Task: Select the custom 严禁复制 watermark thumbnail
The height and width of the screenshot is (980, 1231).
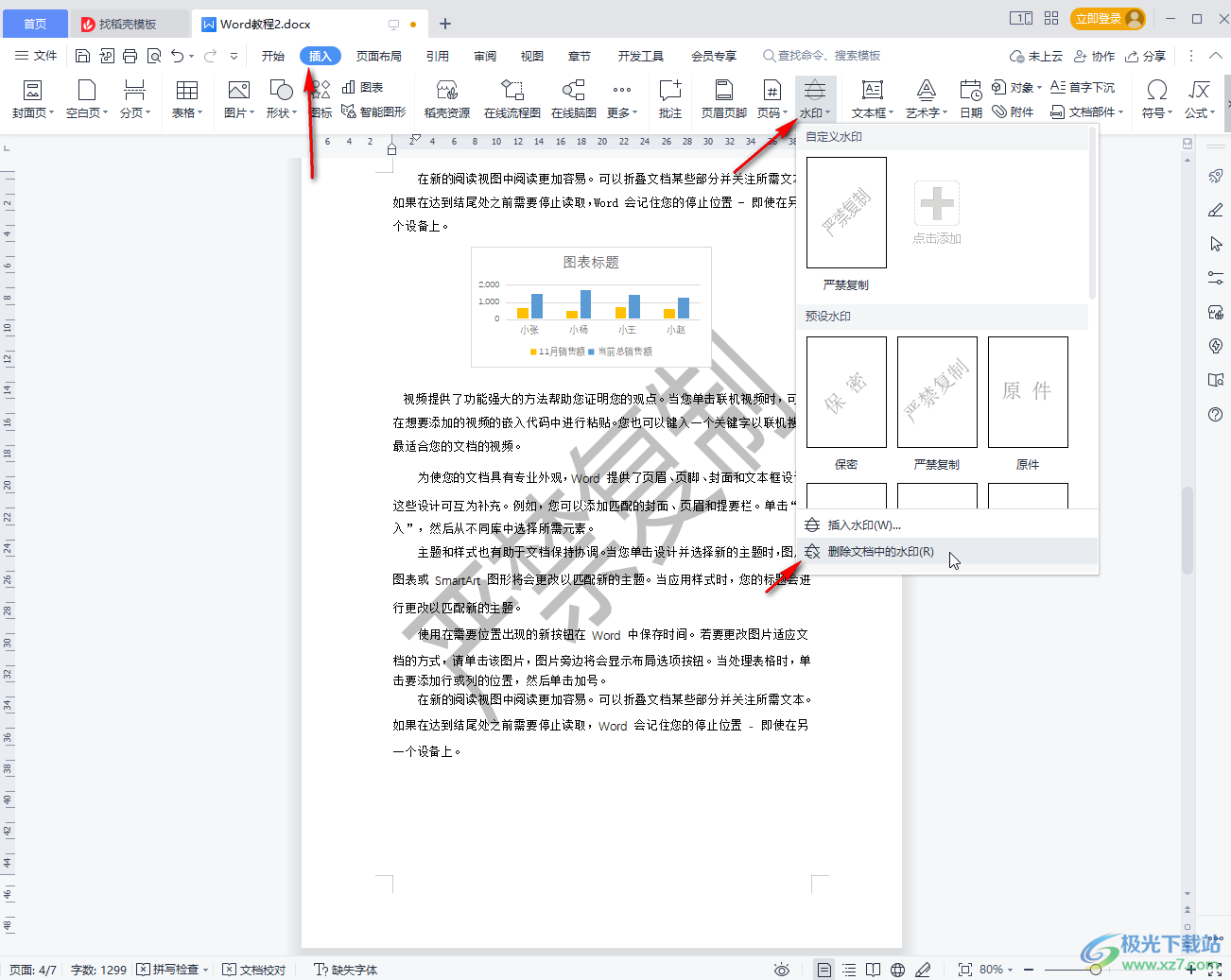Action: [x=846, y=213]
